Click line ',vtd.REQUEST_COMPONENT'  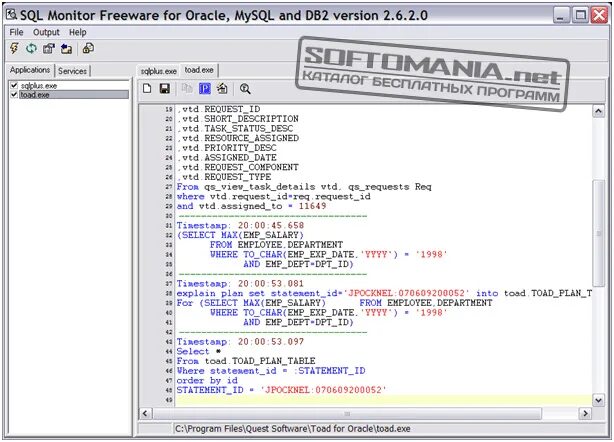point(238,167)
